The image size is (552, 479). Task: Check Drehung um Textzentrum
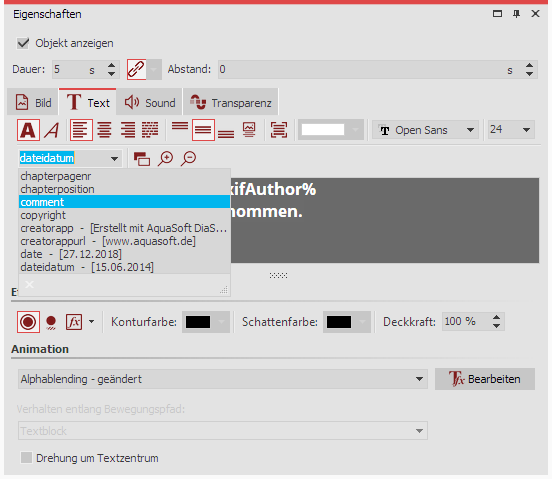26,458
